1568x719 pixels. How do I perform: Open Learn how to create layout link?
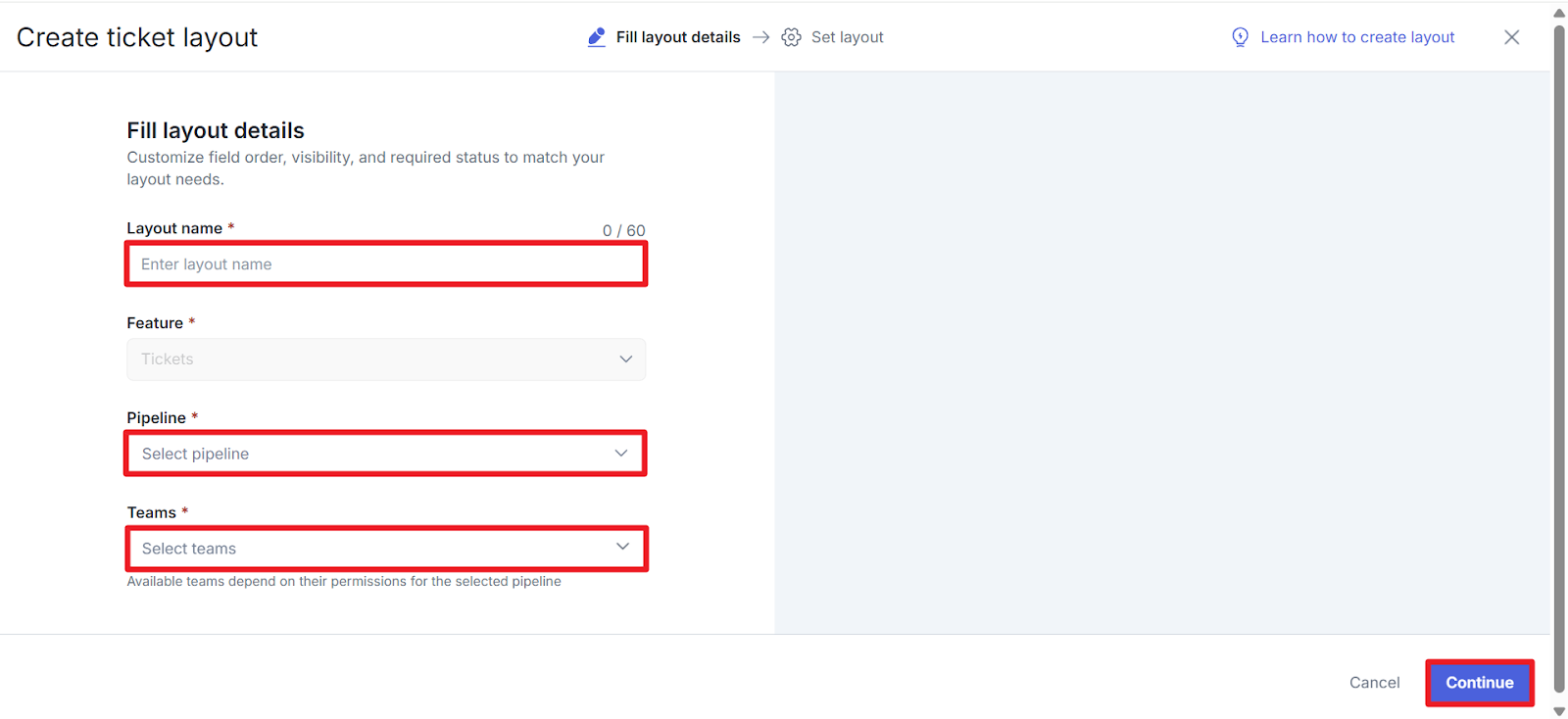coord(1356,37)
